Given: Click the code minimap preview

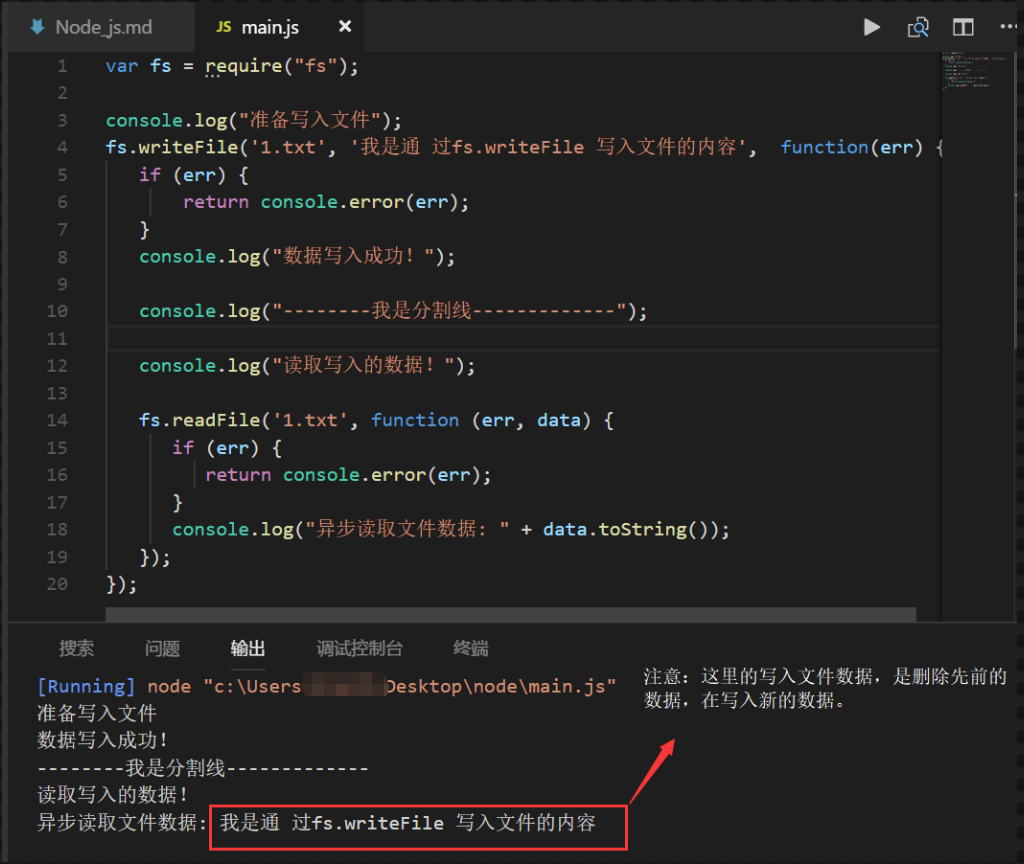Looking at the screenshot, I should click(x=973, y=70).
